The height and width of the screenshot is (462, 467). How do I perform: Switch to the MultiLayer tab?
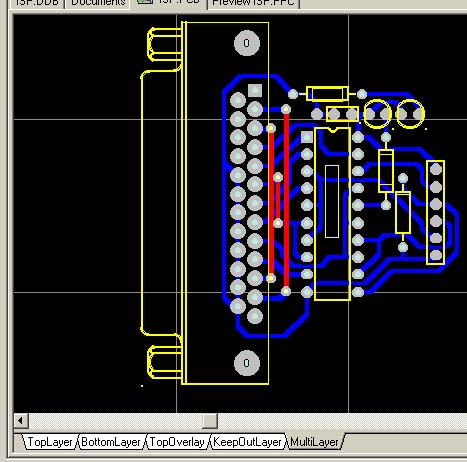click(314, 442)
